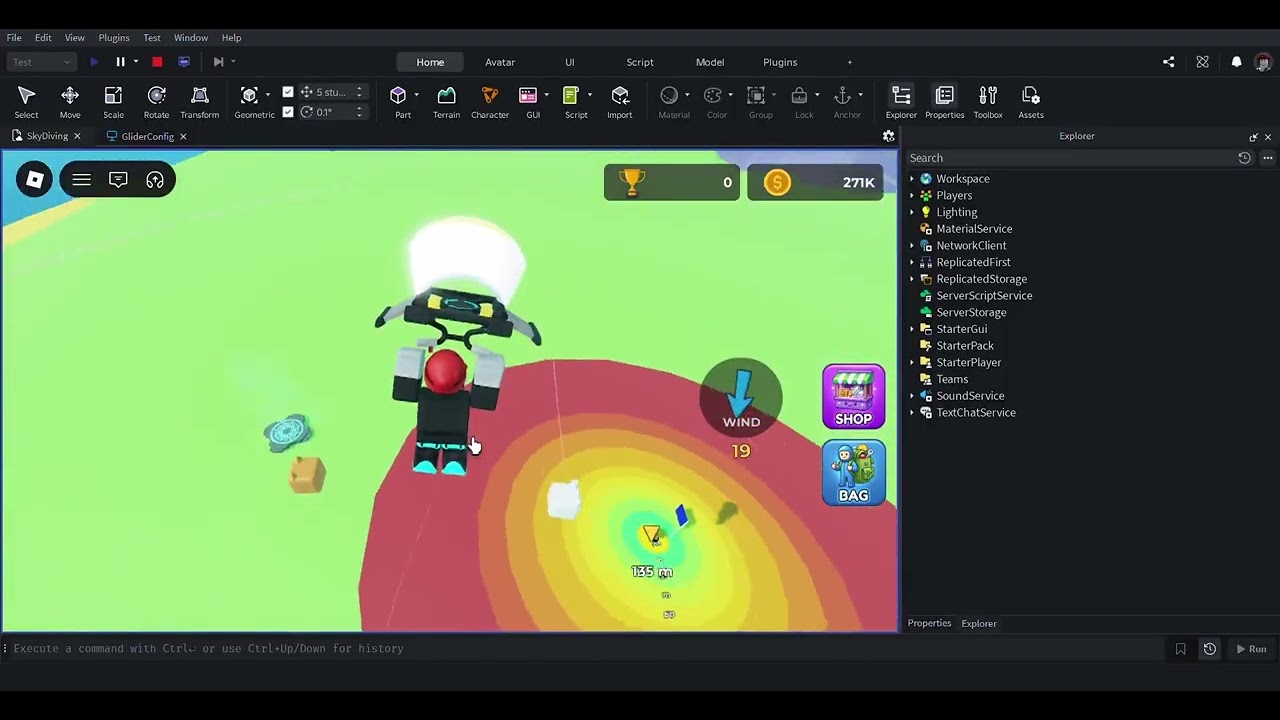Viewport: 1280px width, 720px height.
Task: Switch to bottom Properties panel tab
Action: pyautogui.click(x=929, y=623)
